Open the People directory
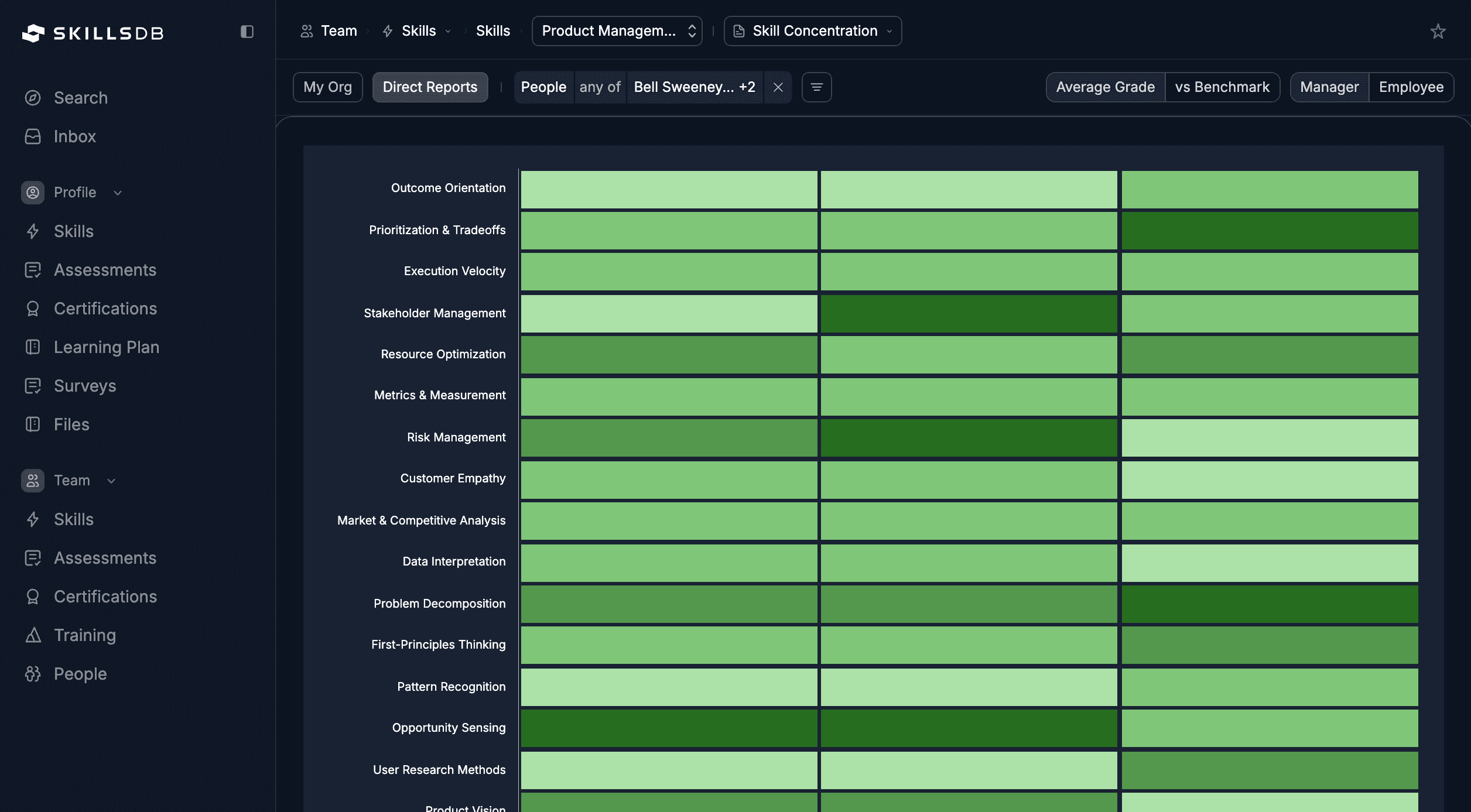The image size is (1471, 812). 80,673
